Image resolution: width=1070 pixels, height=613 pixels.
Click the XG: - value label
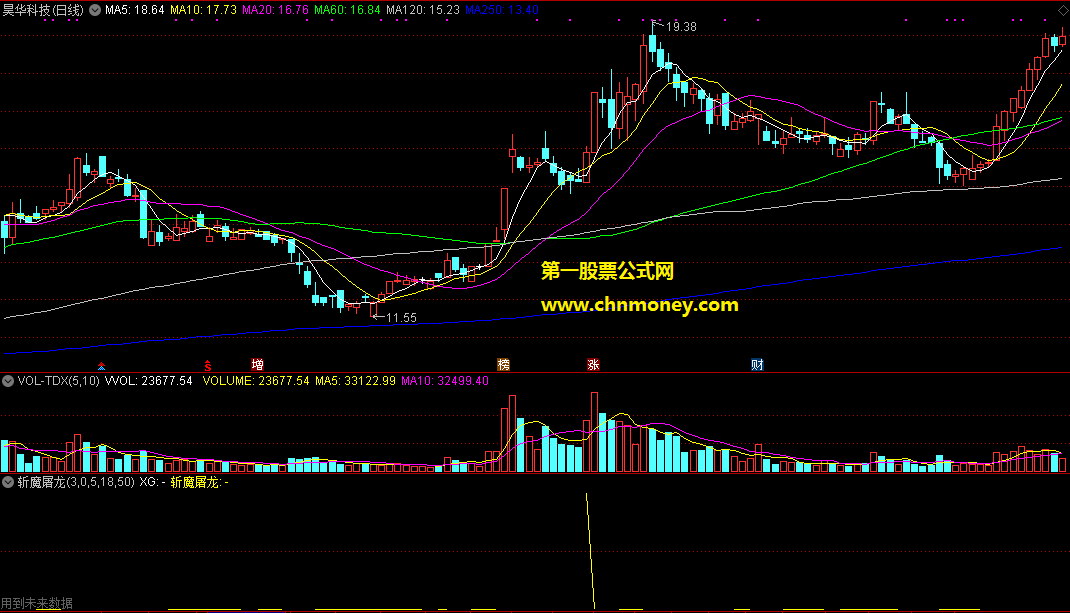point(152,482)
